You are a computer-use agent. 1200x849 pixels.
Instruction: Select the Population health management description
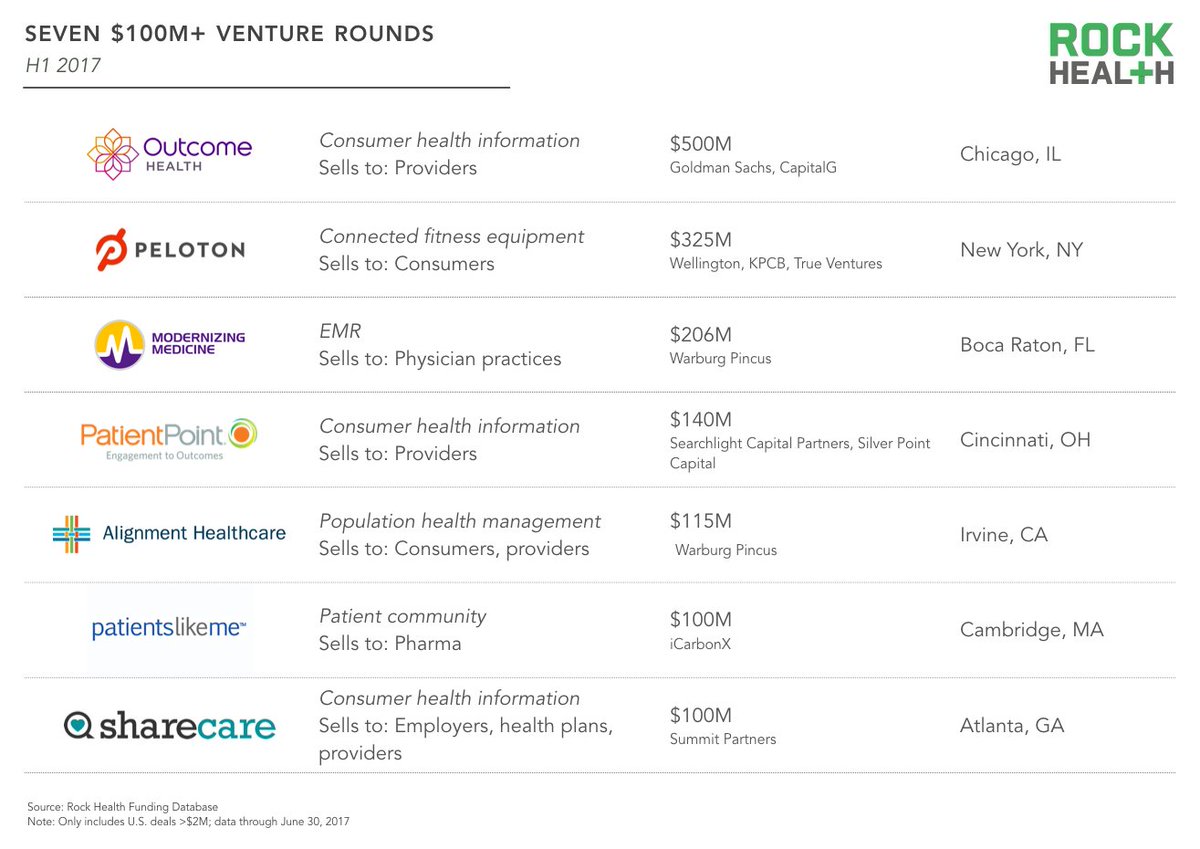point(460,522)
